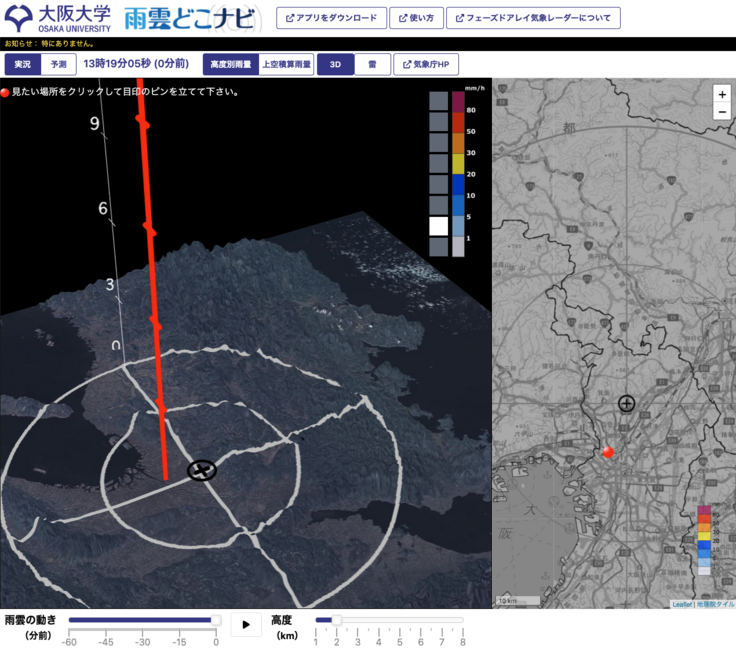This screenshot has width=736, height=660.
Task: Zoom out on the map
Action: [x=722, y=112]
